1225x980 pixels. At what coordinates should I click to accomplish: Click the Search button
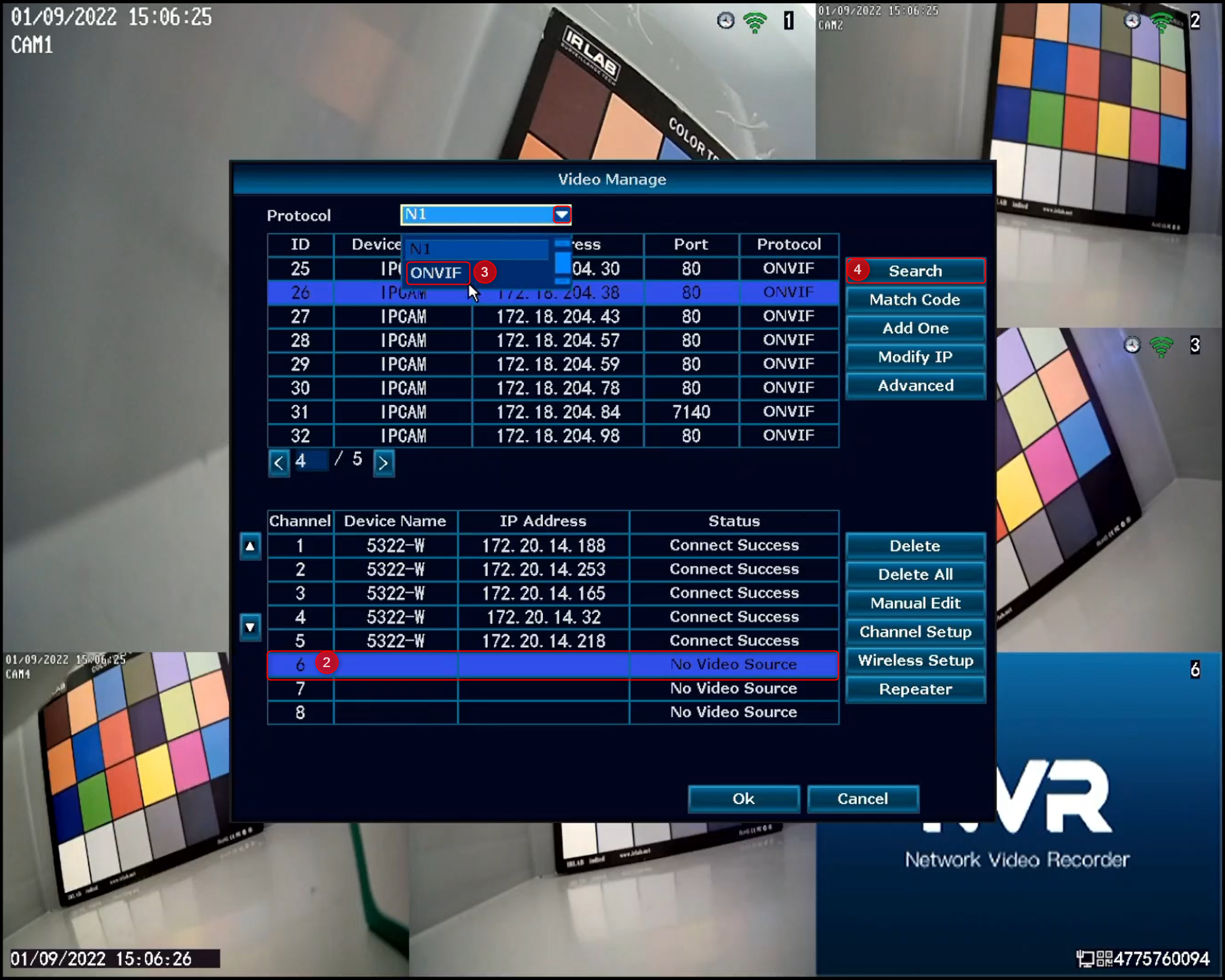click(x=915, y=271)
